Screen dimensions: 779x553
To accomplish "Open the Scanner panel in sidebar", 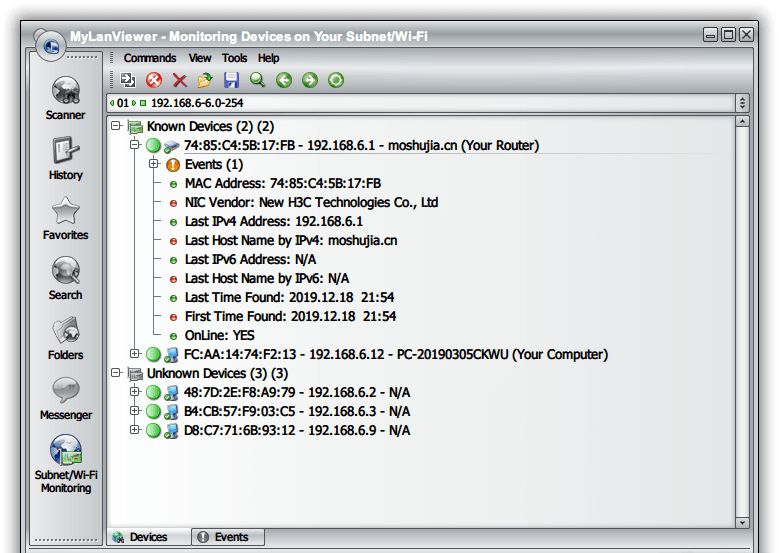I will click(65, 98).
